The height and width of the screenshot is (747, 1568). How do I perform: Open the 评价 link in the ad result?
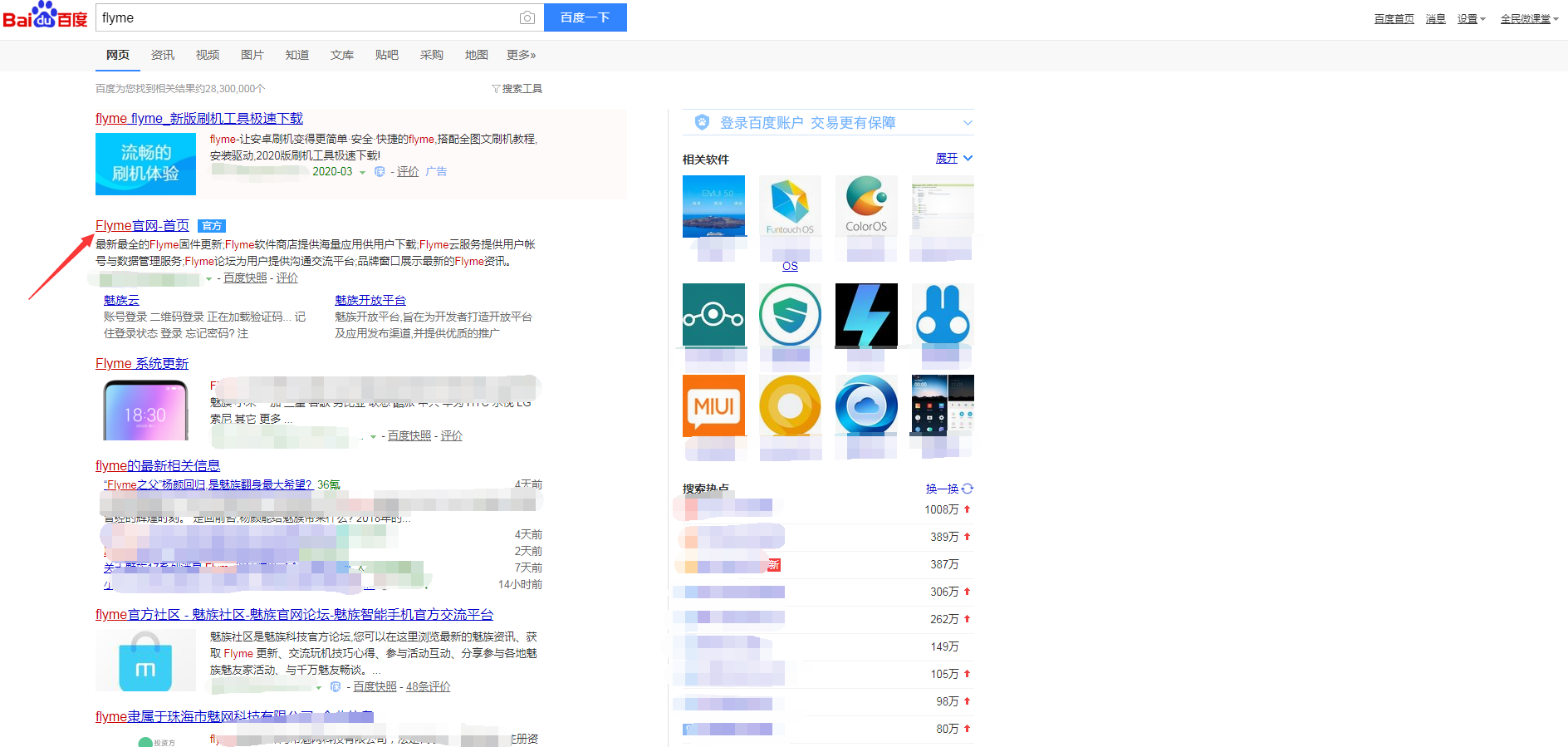(408, 172)
